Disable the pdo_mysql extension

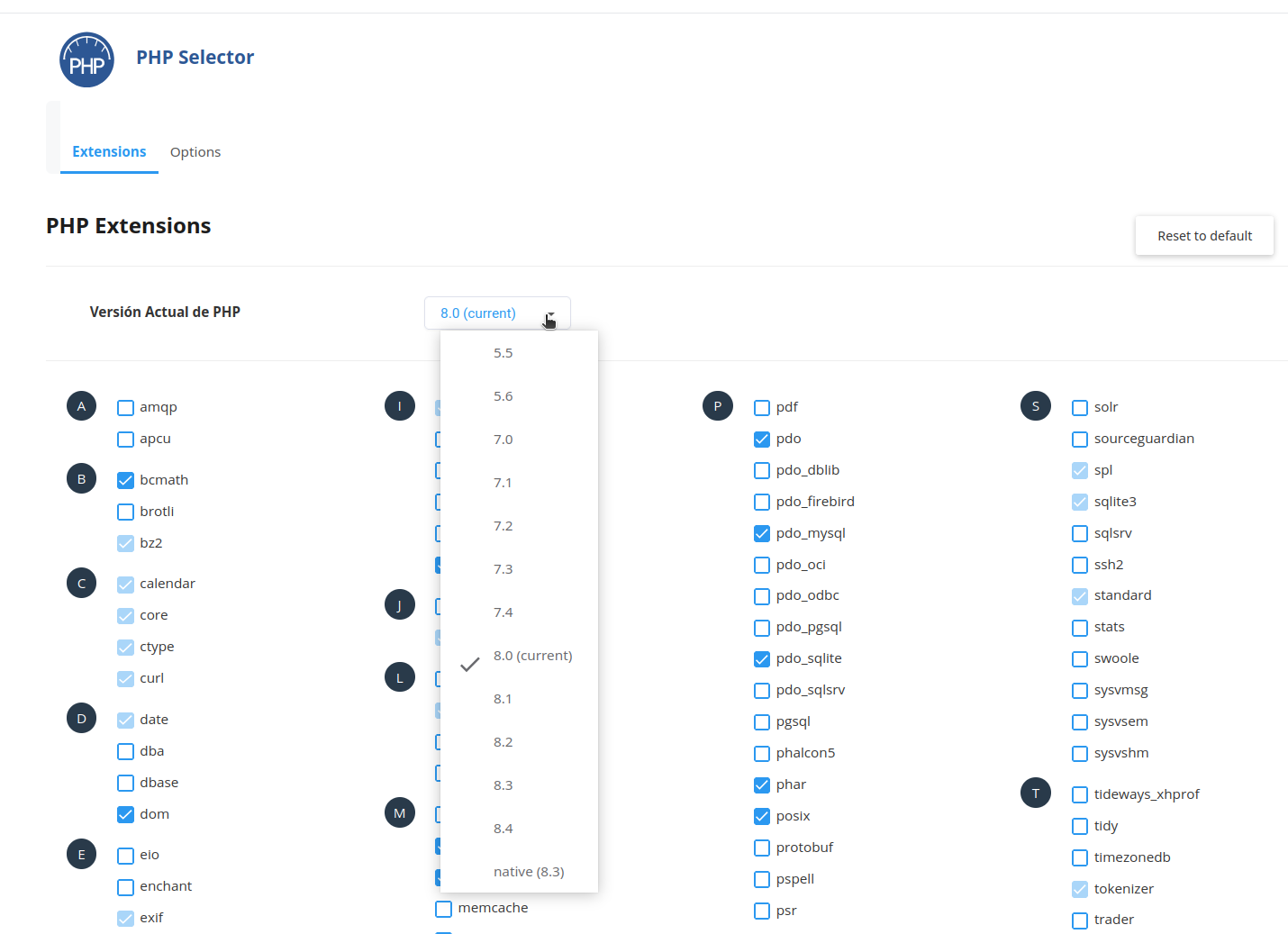(x=762, y=534)
